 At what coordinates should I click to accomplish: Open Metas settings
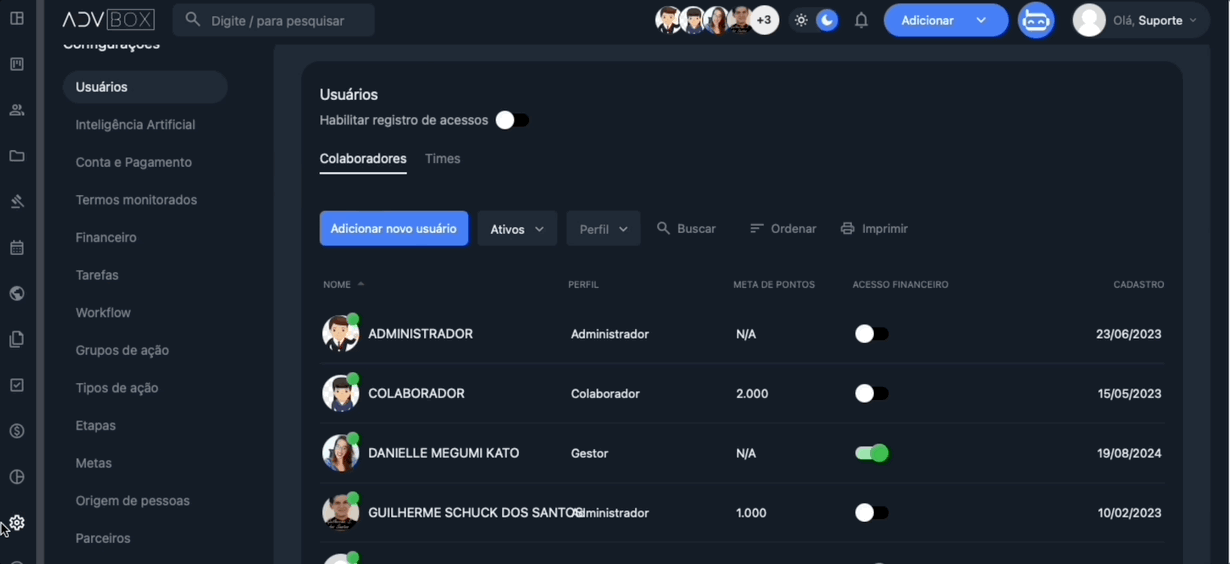pyautogui.click(x=94, y=464)
